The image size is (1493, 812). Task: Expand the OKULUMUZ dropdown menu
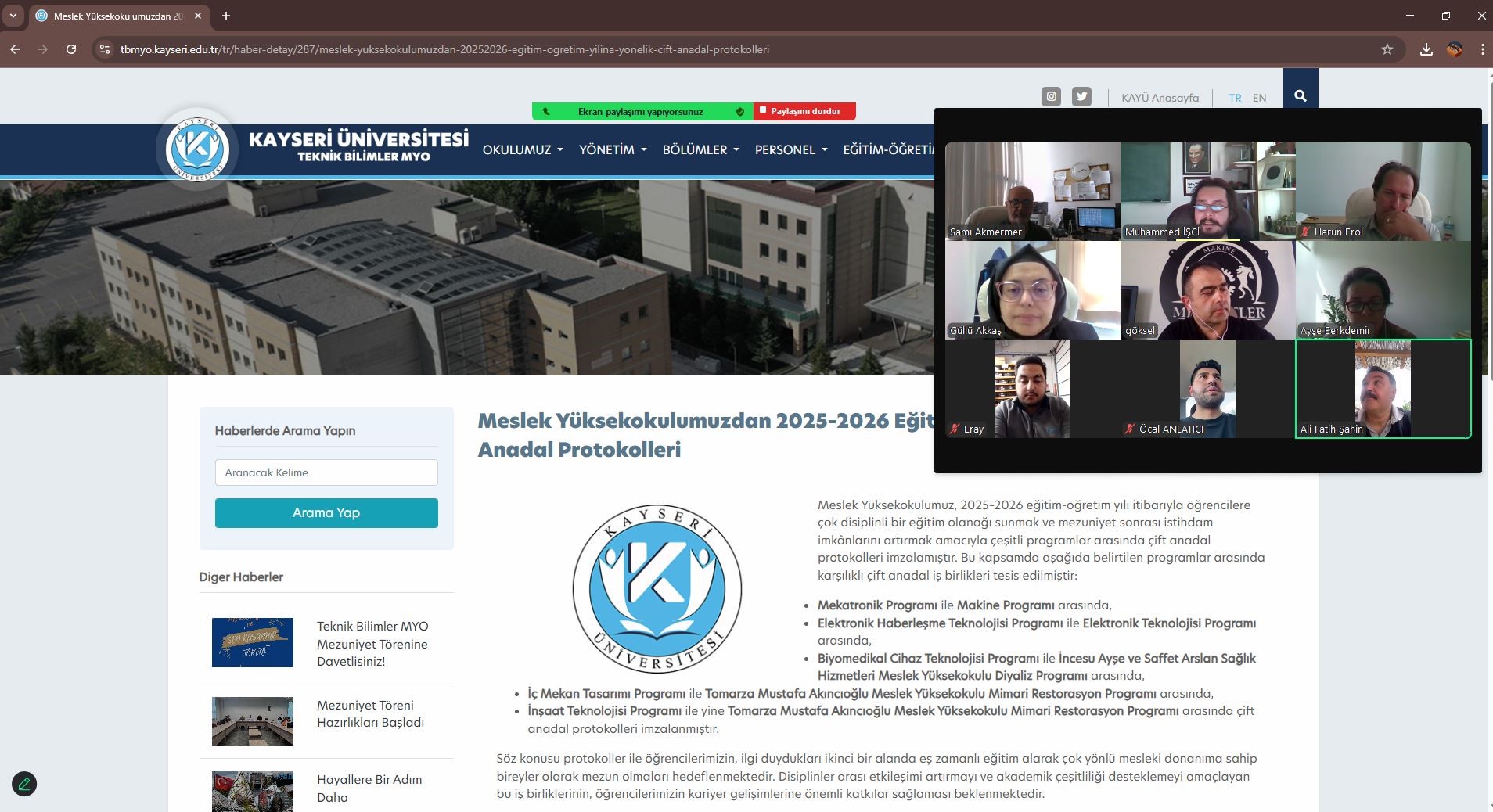pos(523,149)
